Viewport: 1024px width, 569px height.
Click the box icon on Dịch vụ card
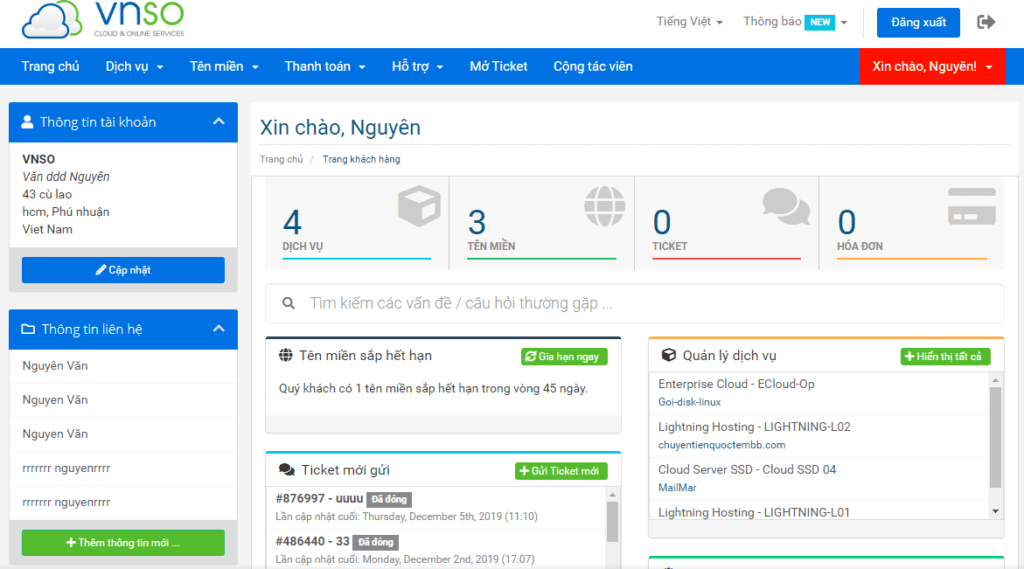point(419,206)
